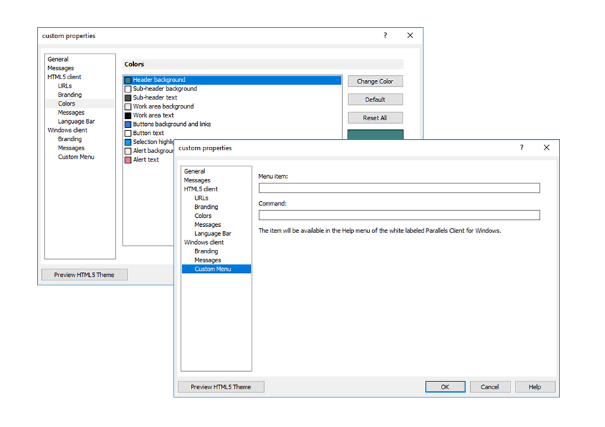Close the back custom properties window
Viewport: 605px width, 427px height.
410,35
